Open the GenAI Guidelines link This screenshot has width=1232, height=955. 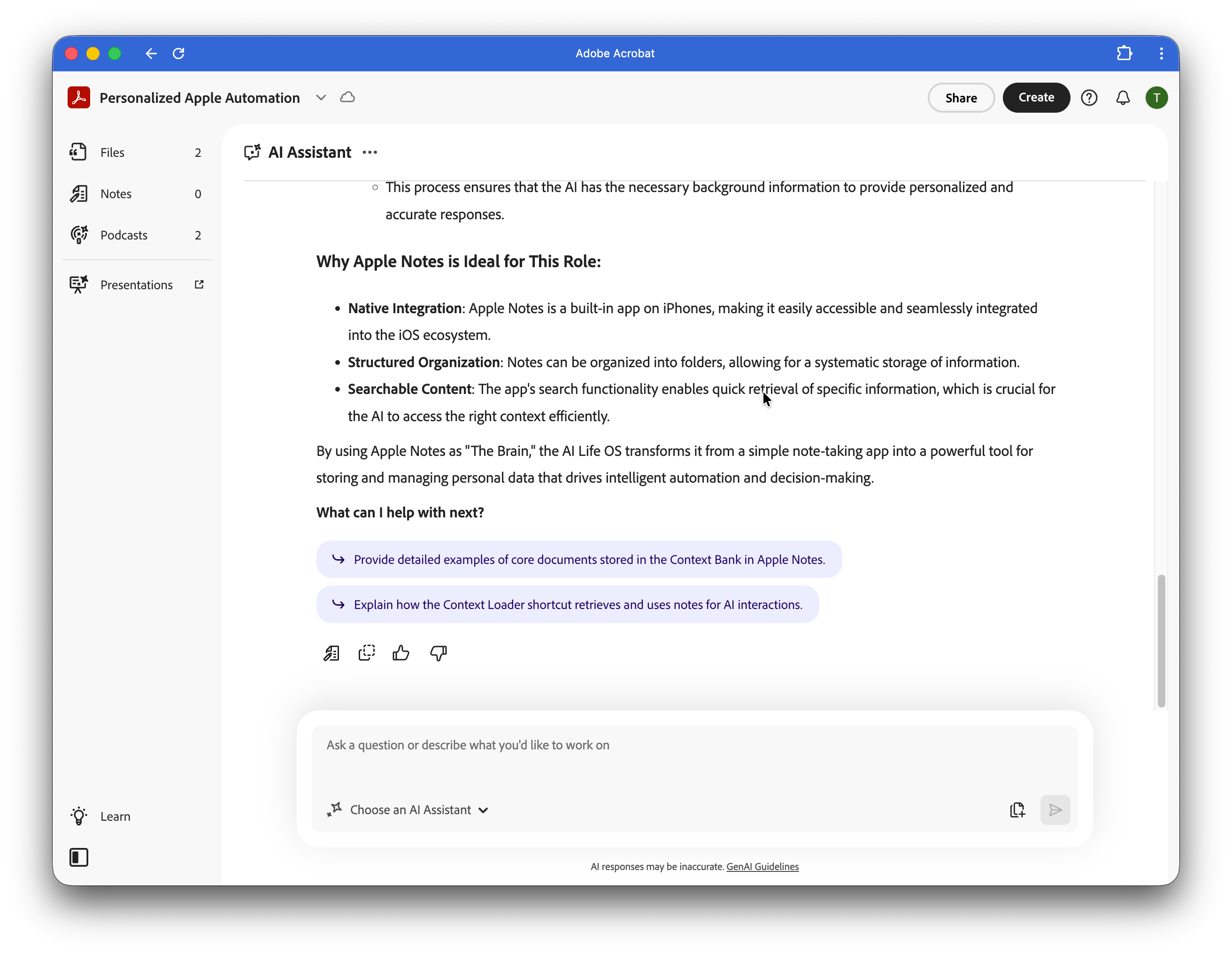click(762, 866)
